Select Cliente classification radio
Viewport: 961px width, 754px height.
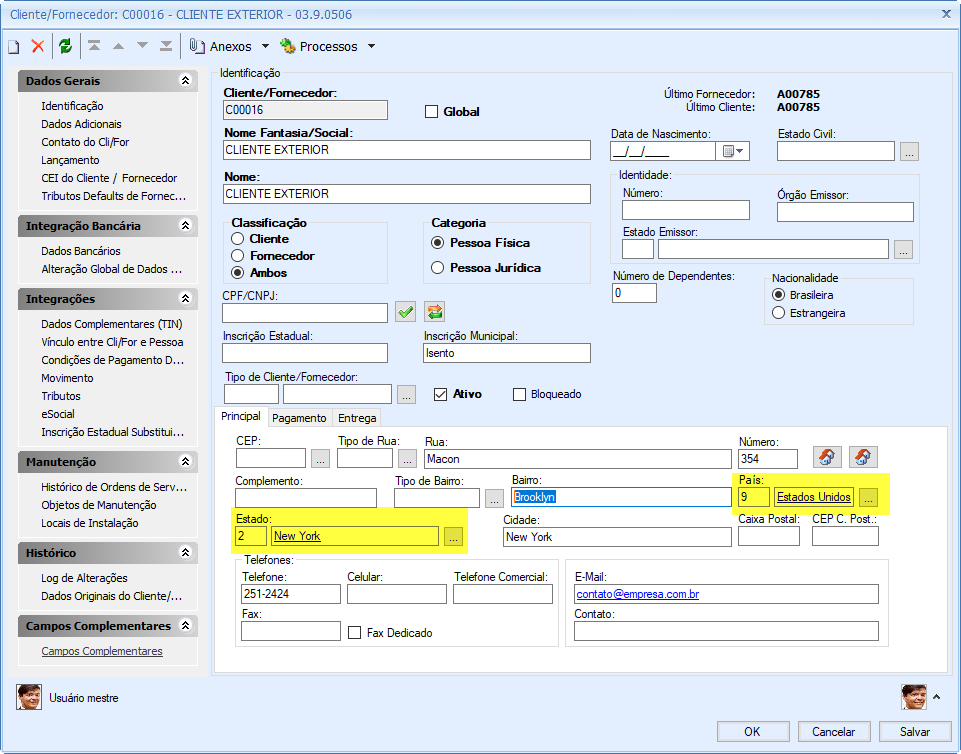coord(238,238)
